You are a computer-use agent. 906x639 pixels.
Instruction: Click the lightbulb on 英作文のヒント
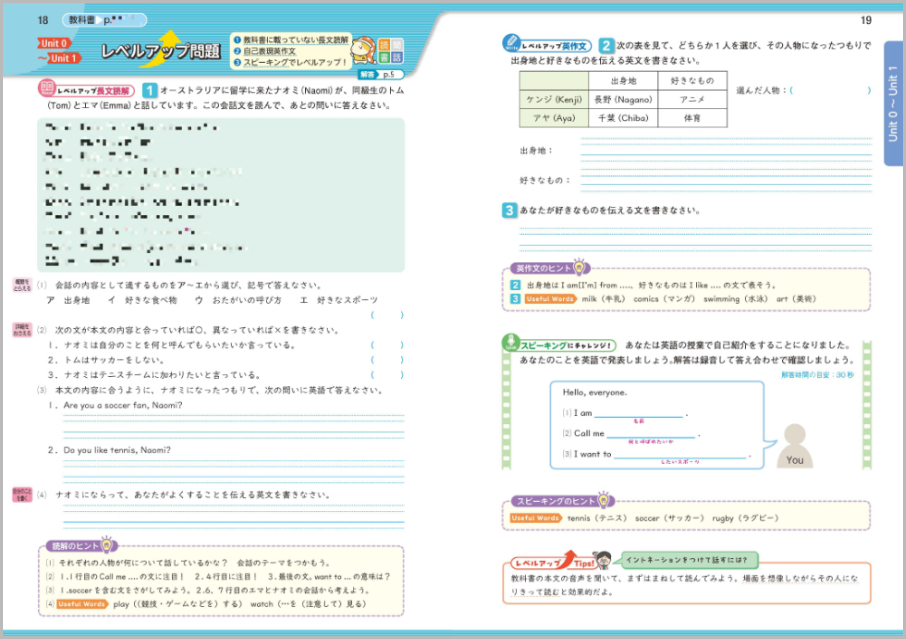click(579, 267)
